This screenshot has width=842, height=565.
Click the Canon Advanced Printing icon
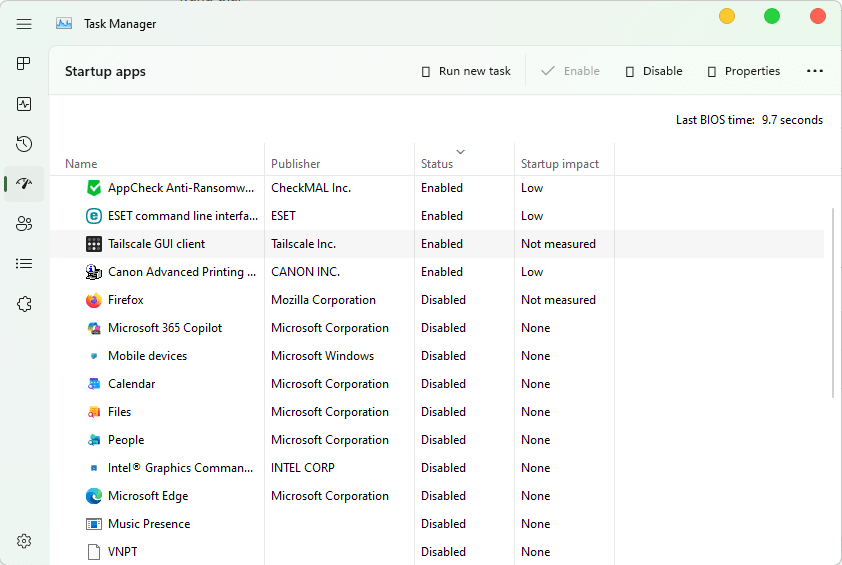(x=94, y=272)
